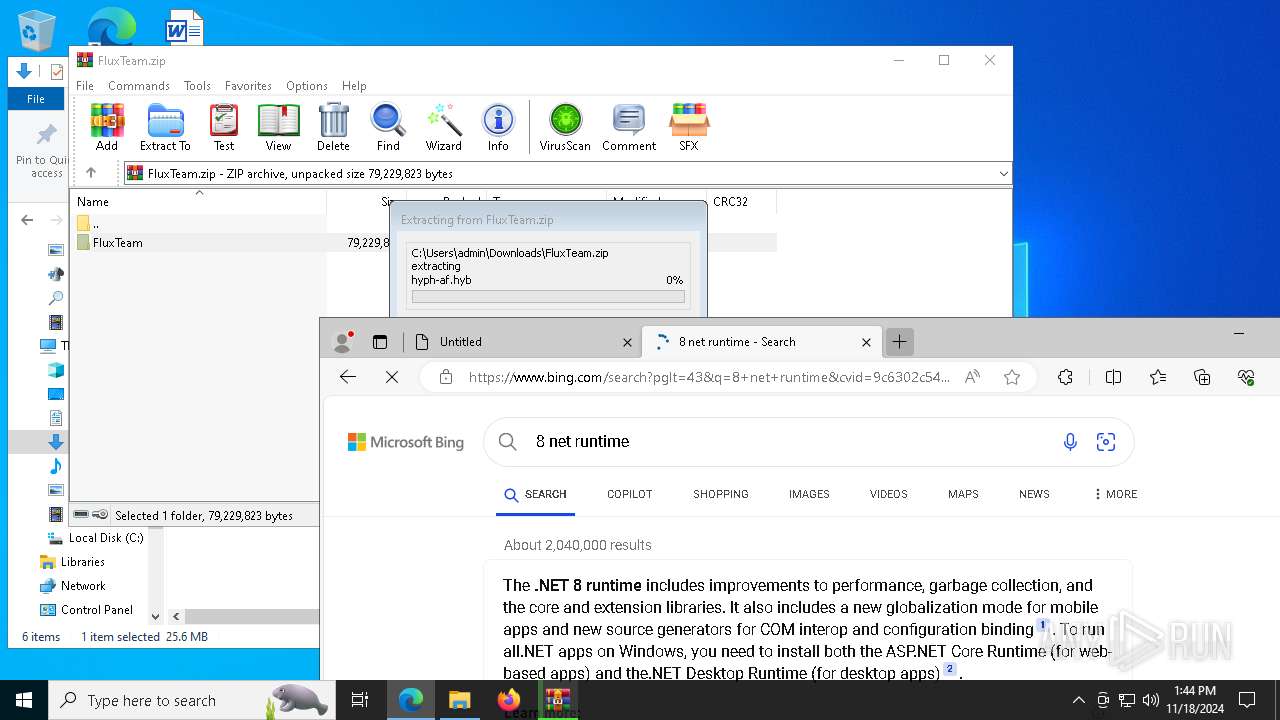Click the Microsoft Bing logo
Image resolution: width=1280 pixels, height=720 pixels.
coord(405,442)
